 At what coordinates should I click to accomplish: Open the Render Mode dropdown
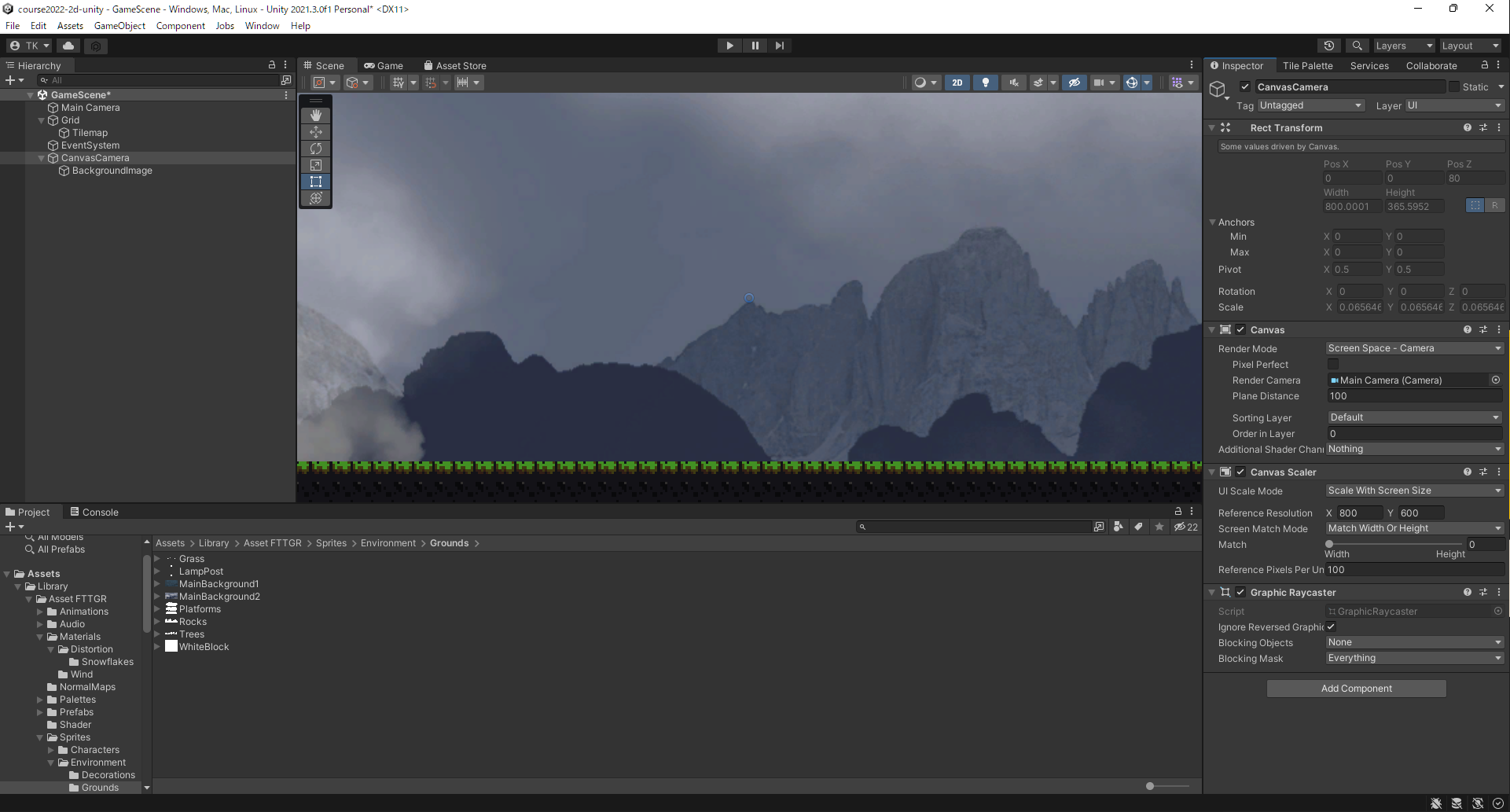click(x=1415, y=348)
